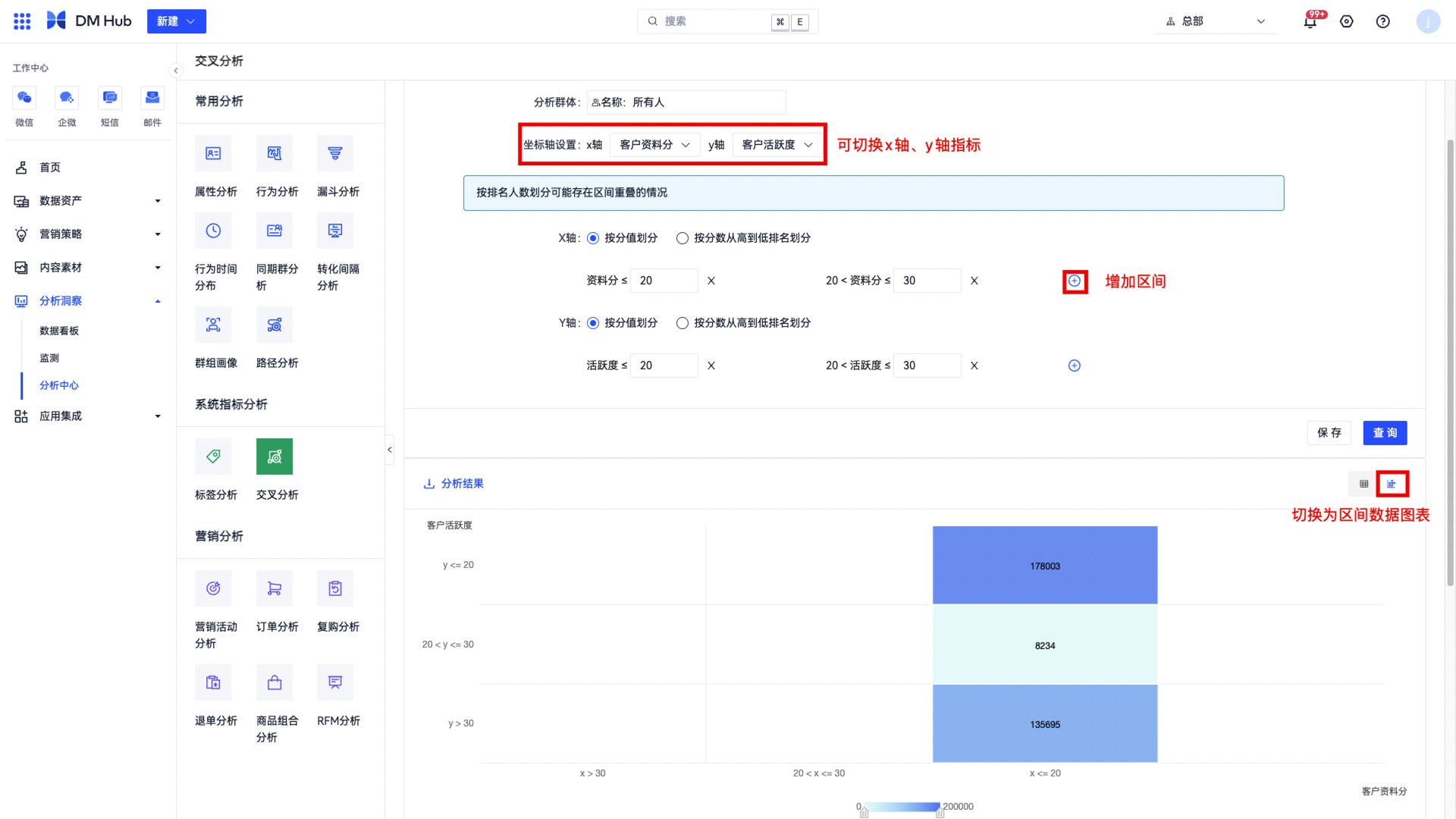1456x819 pixels.
Task: Download analysis results via download icon
Action: click(x=429, y=484)
